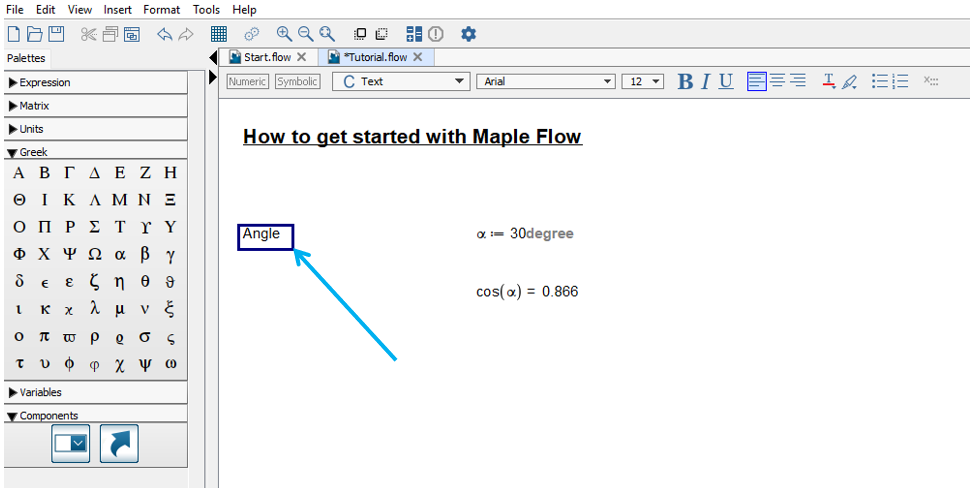Insert uppercase Omega from palette

(x=95, y=254)
